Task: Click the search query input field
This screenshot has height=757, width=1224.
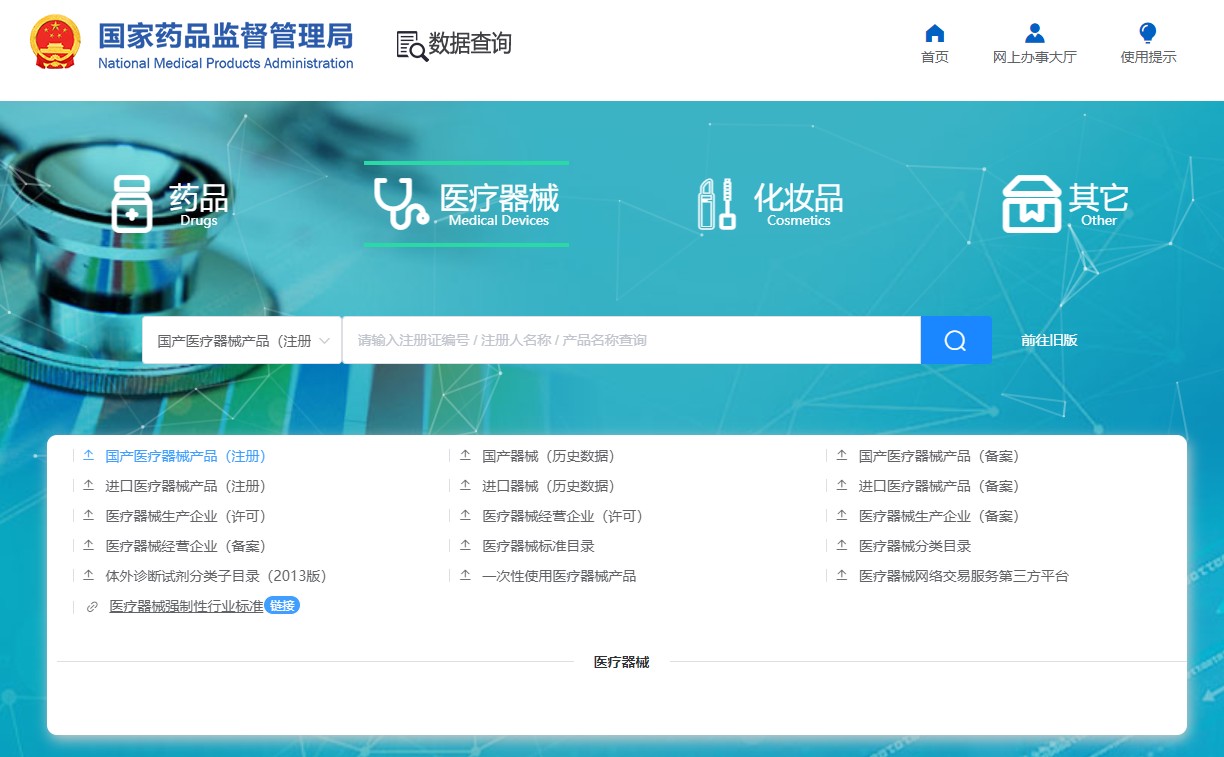Action: 632,340
